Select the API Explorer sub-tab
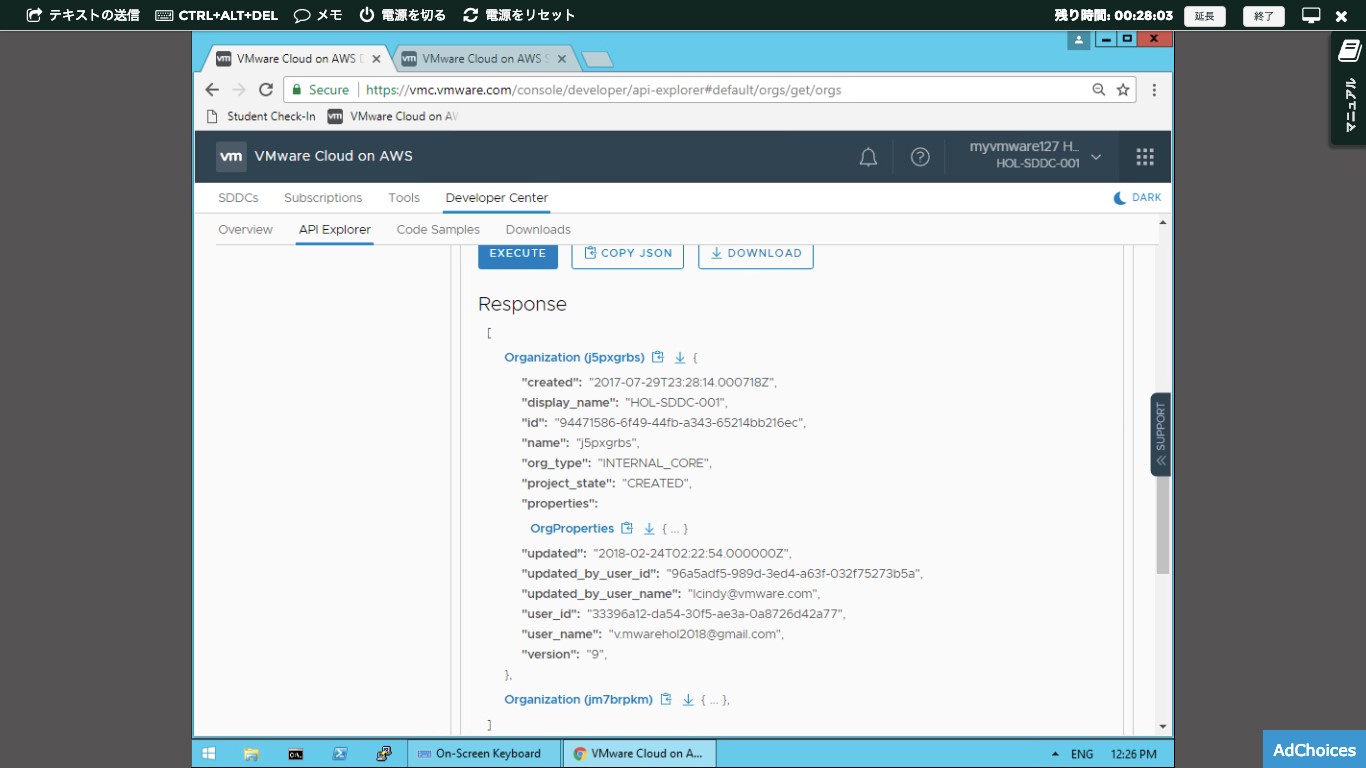The width and height of the screenshot is (1366, 768). pyautogui.click(x=335, y=230)
